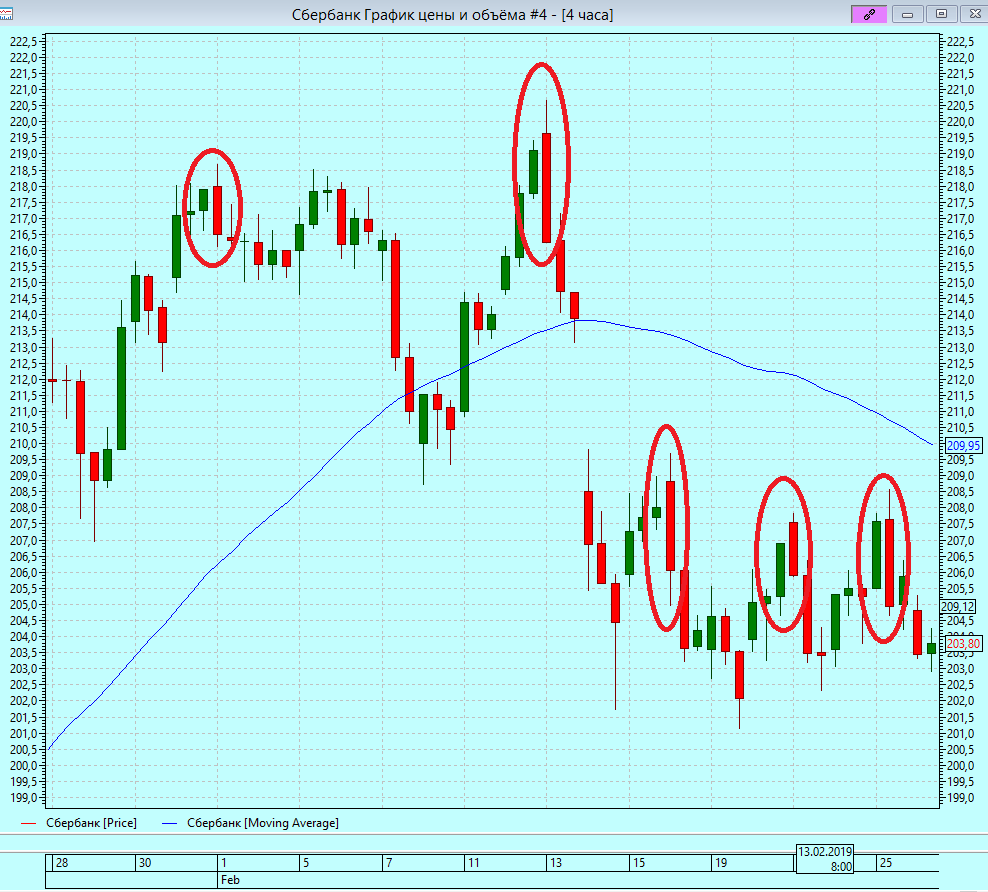Viewport: 988px width, 892px height.
Task: Click 201,0 on the right price axis
Action: tap(961, 734)
